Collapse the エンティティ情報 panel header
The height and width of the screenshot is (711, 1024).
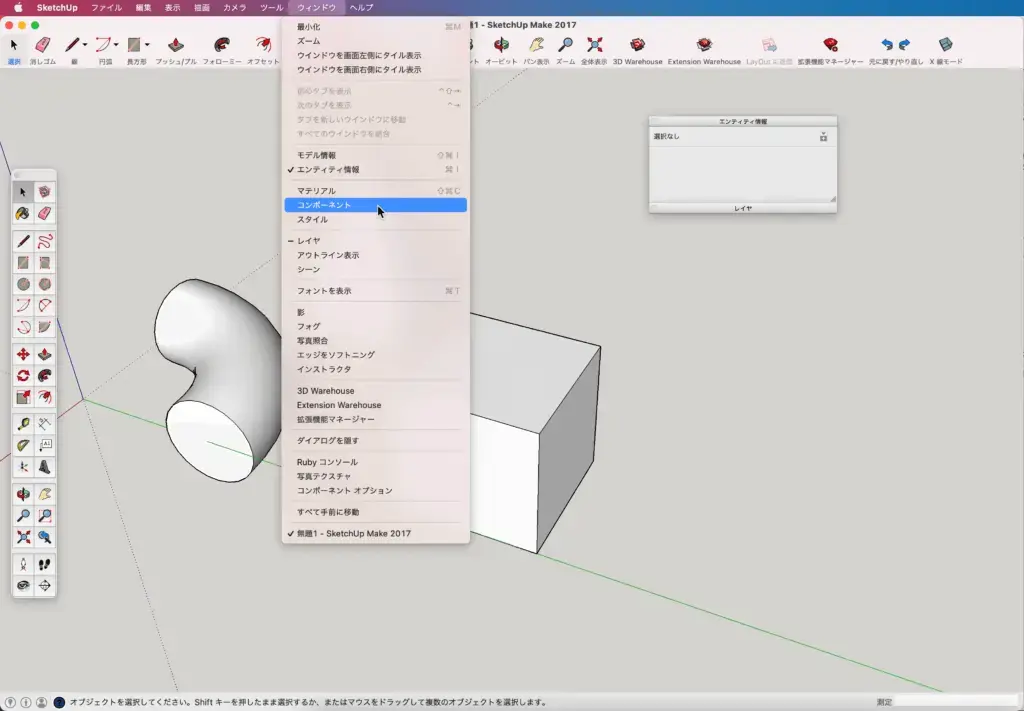[743, 121]
